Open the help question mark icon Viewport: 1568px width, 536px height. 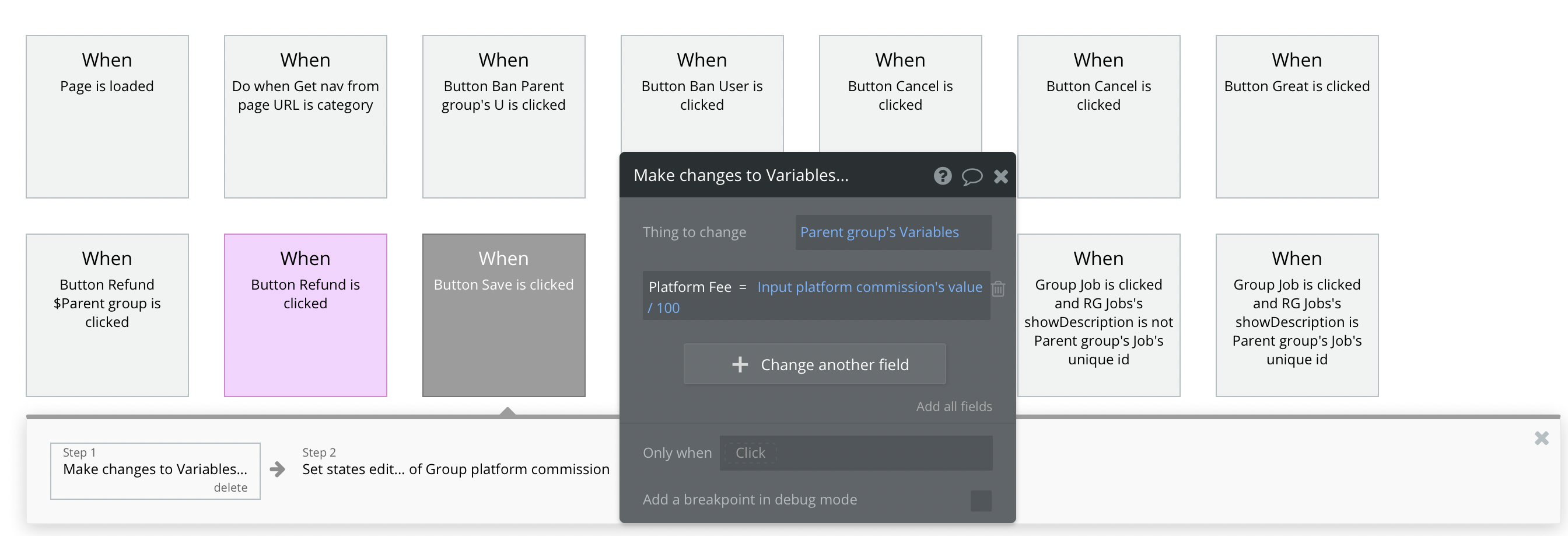point(942,176)
